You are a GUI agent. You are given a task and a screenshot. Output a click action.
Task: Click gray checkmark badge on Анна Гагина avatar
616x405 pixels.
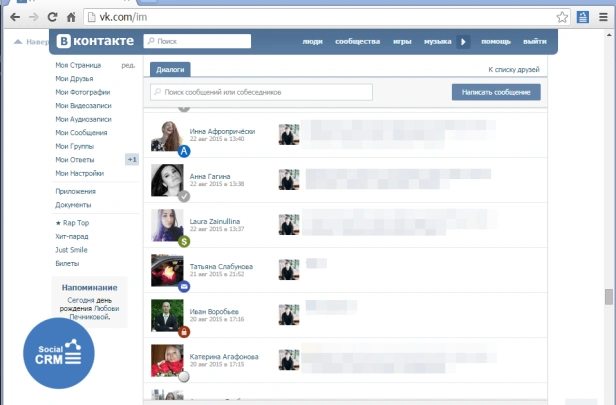[x=184, y=196]
